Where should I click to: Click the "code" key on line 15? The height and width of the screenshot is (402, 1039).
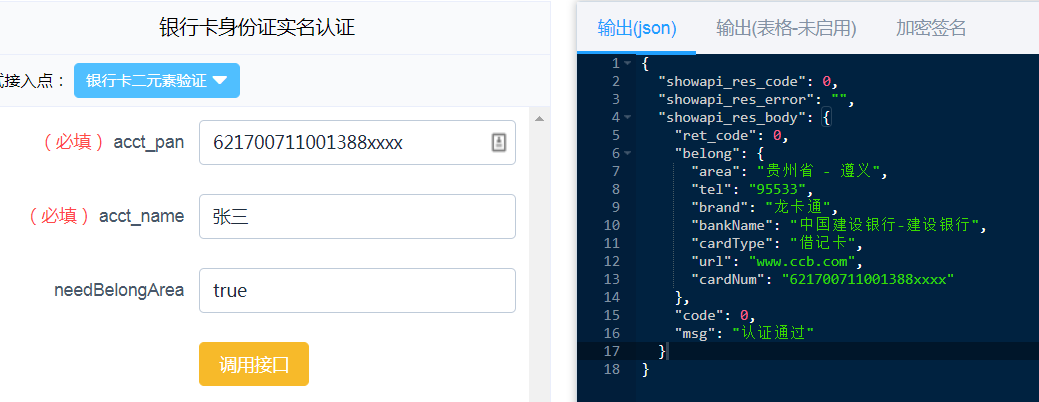coord(699,315)
